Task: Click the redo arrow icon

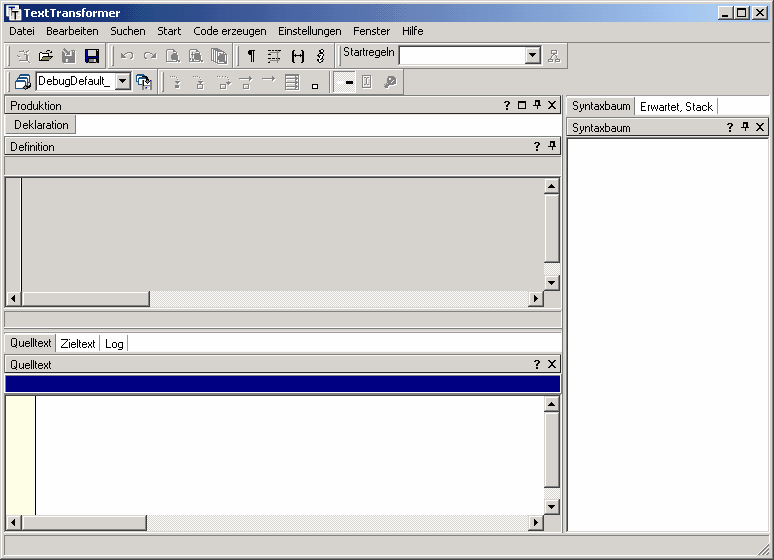Action: pos(150,56)
